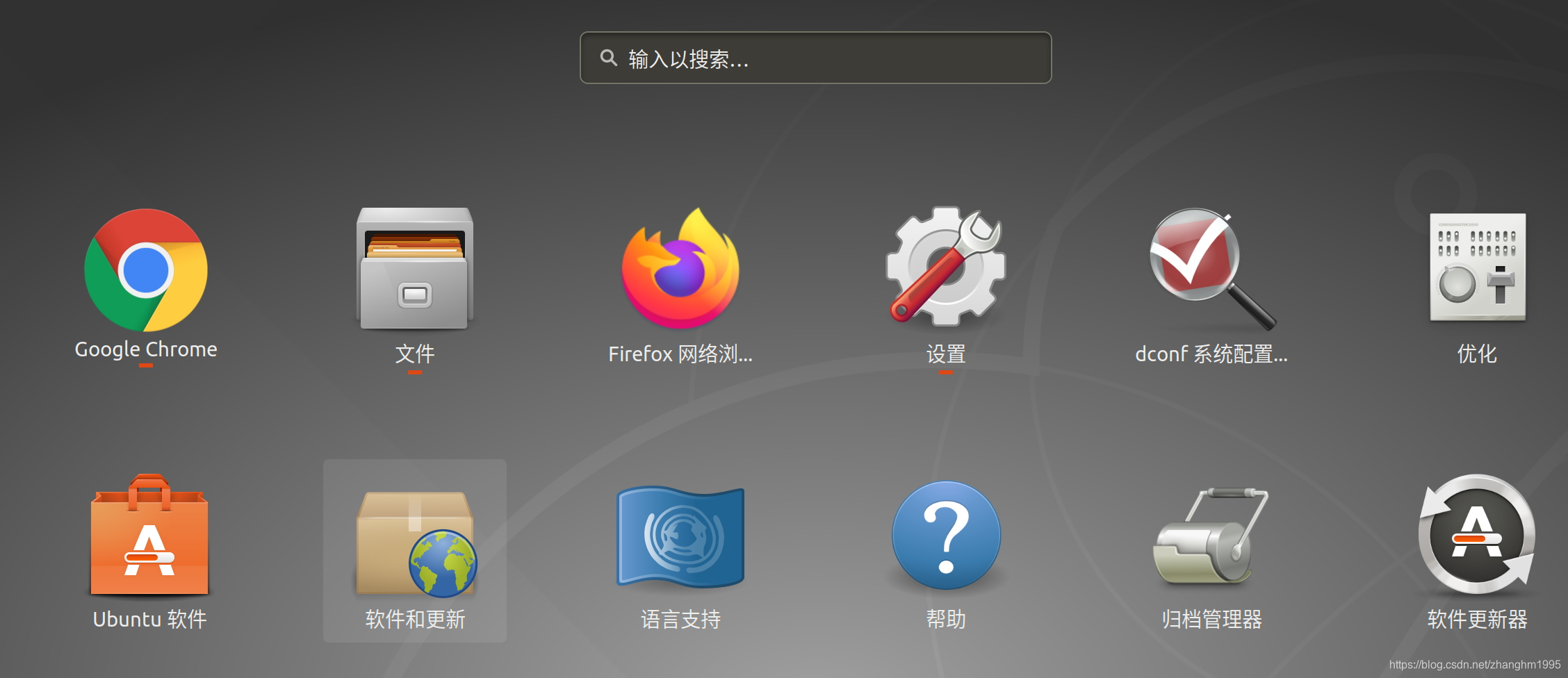Open the dconf 系统配置 editor icon

pyautogui.click(x=1211, y=269)
